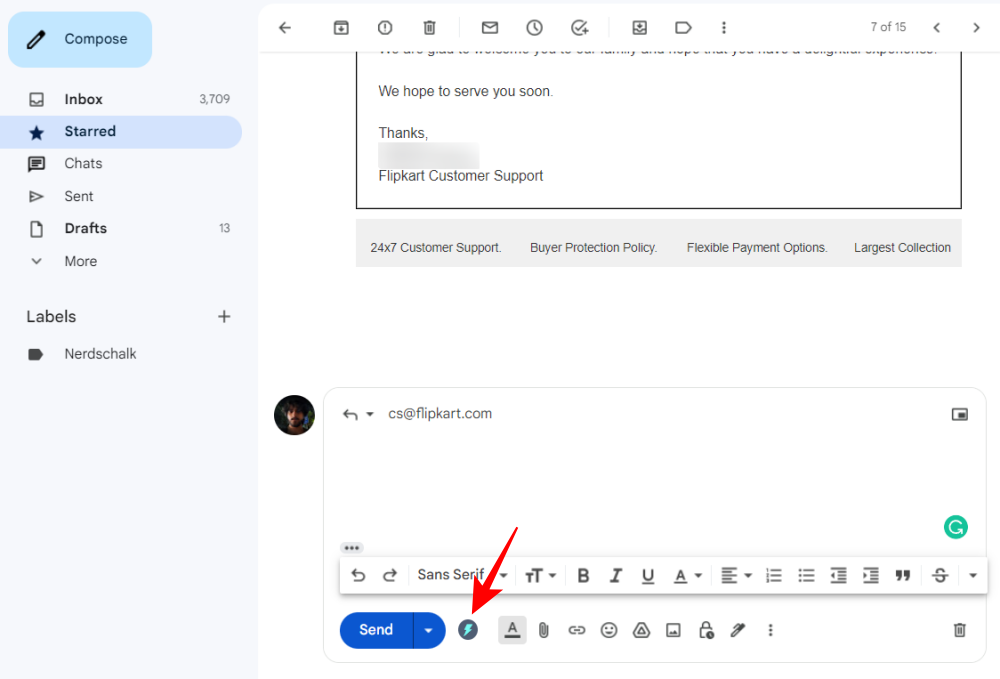Toggle bold formatting

[x=583, y=575]
